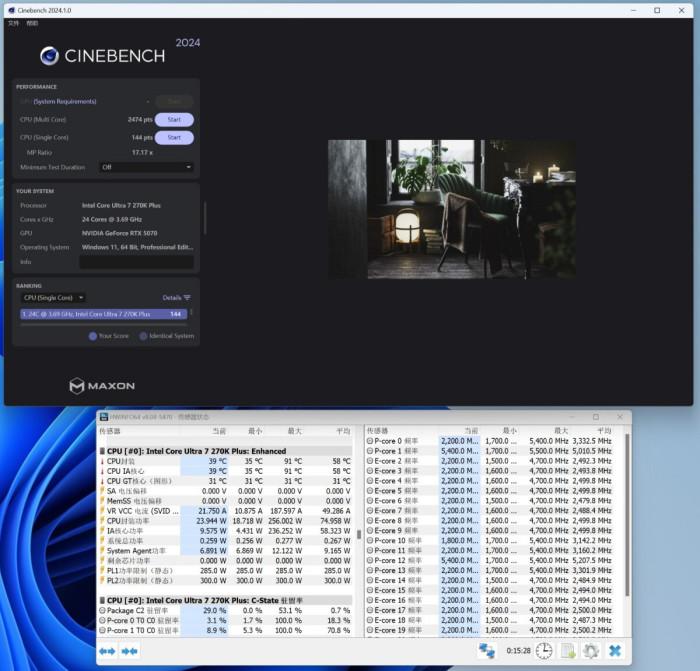Click the Maxon logo

click(x=102, y=386)
